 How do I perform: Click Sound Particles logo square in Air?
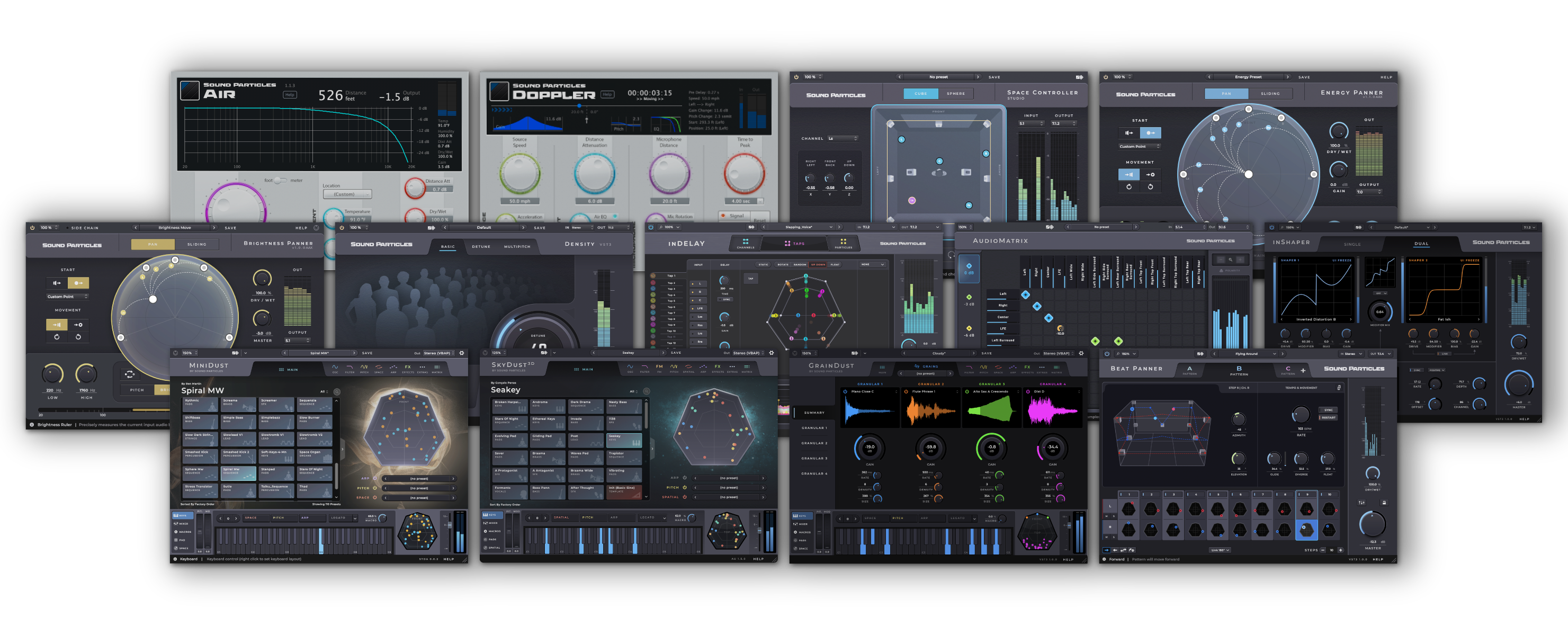click(x=190, y=91)
